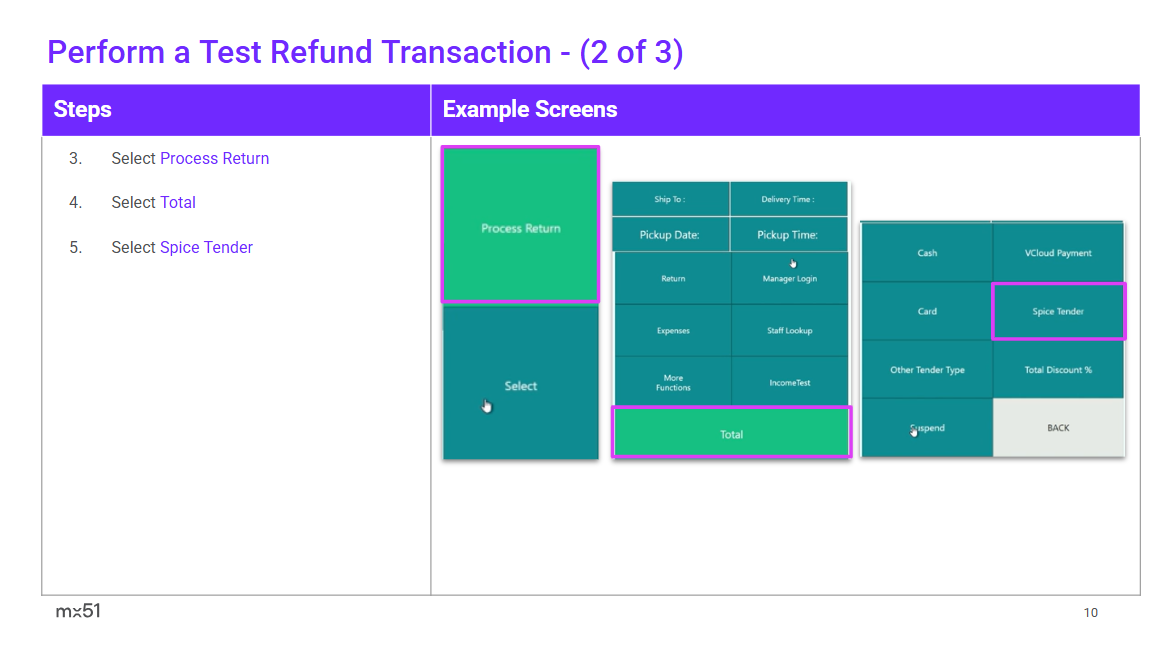Viewport: 1155px width, 649px height.
Task: Click the Select tile below Process Return
Action: click(520, 385)
